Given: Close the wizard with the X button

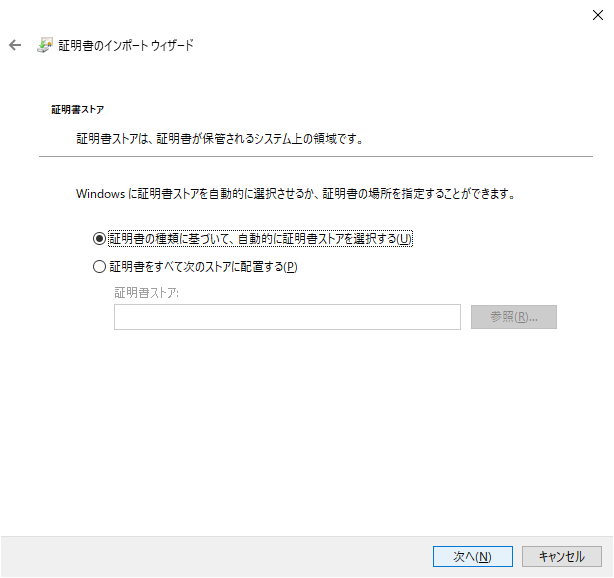Looking at the screenshot, I should [598, 15].
